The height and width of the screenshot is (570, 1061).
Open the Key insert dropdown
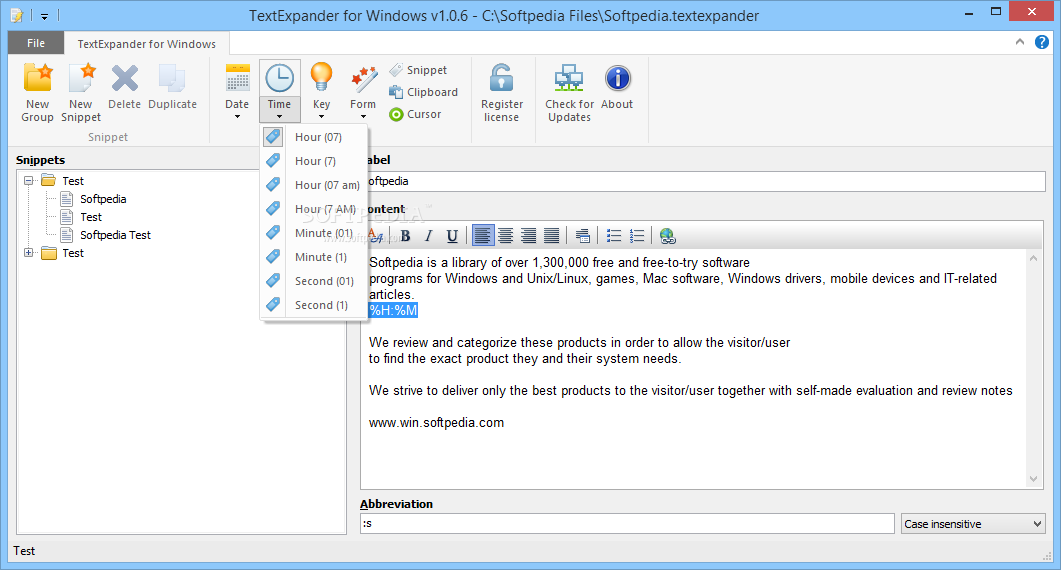pos(321,91)
